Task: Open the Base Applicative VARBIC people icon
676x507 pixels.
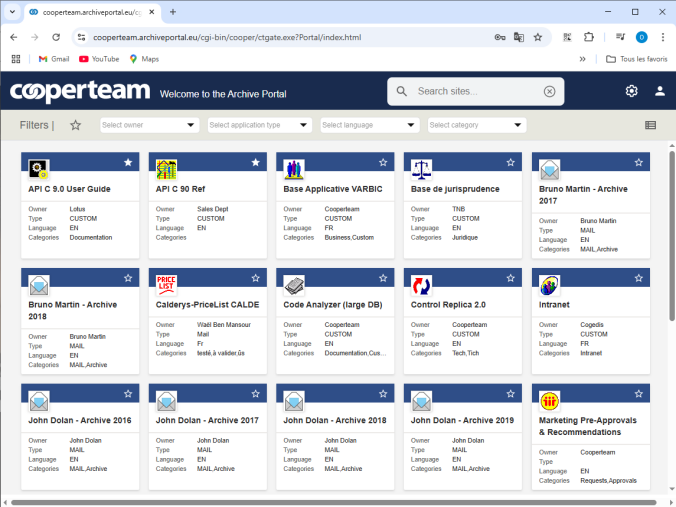Action: click(294, 169)
